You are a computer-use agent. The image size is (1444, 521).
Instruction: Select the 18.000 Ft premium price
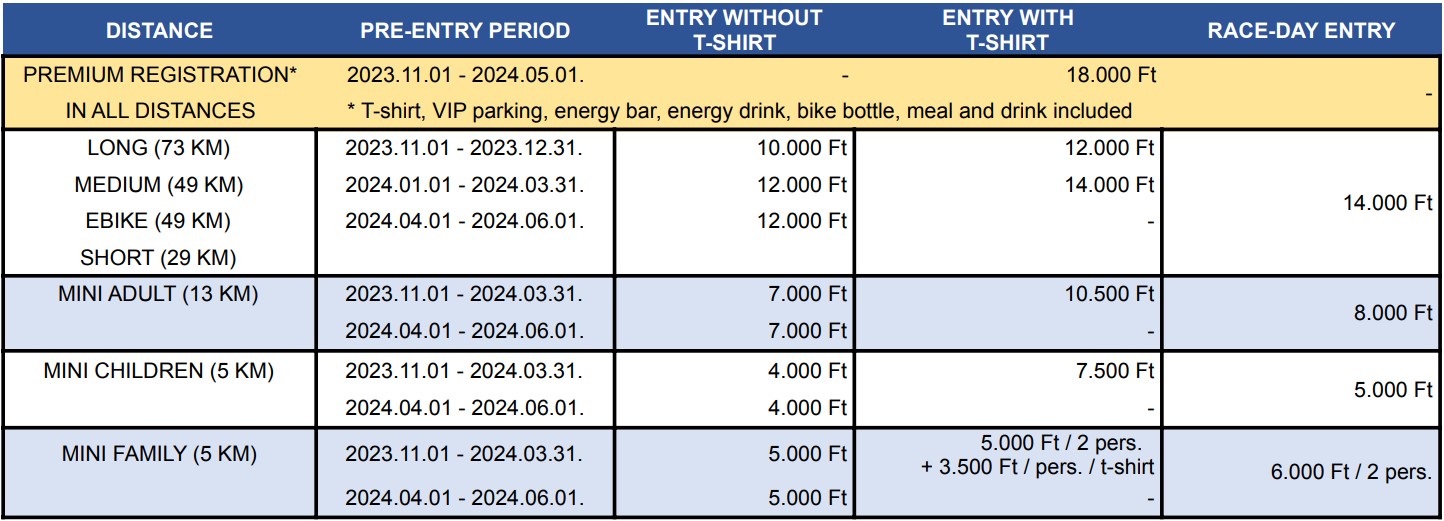pyautogui.click(x=1111, y=75)
